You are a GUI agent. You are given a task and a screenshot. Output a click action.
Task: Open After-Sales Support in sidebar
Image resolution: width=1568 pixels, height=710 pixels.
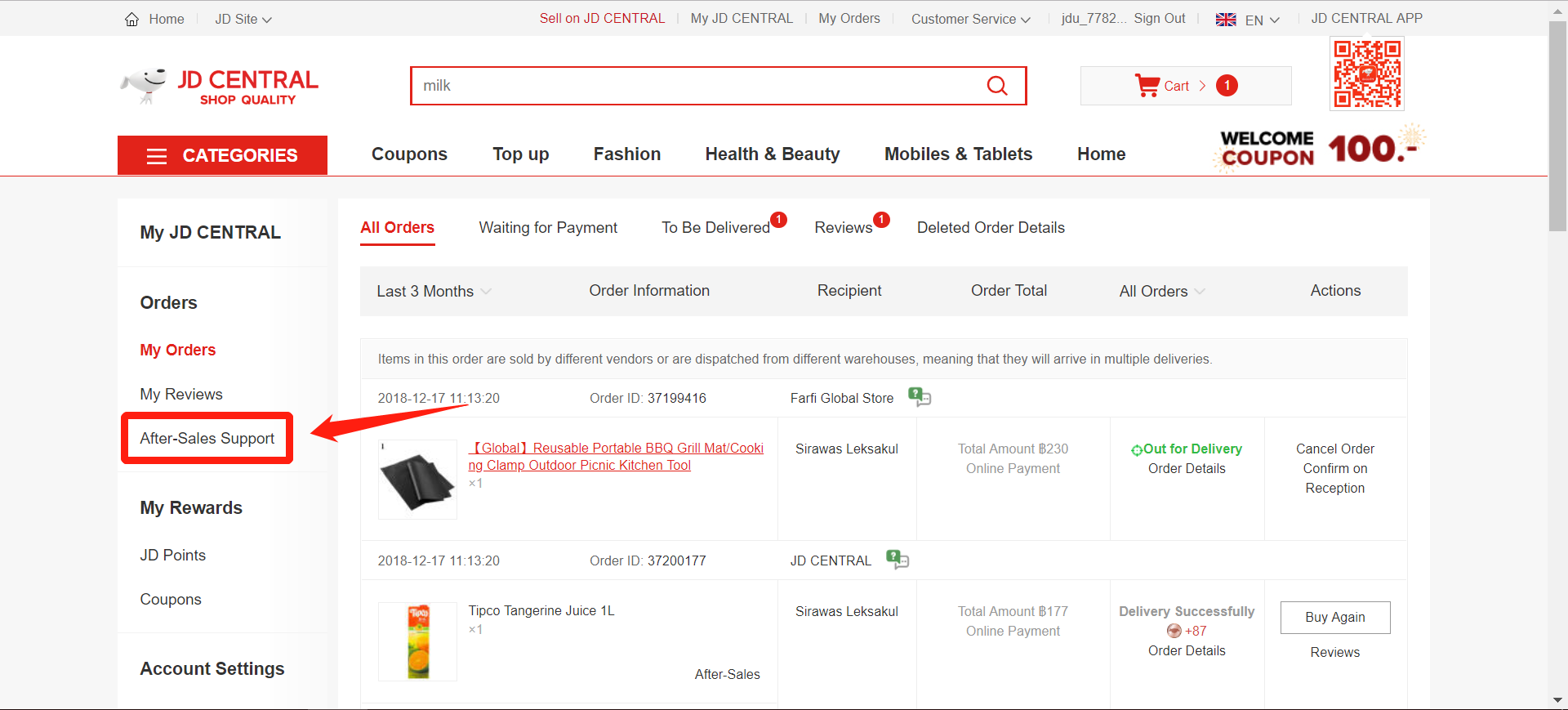(207, 439)
